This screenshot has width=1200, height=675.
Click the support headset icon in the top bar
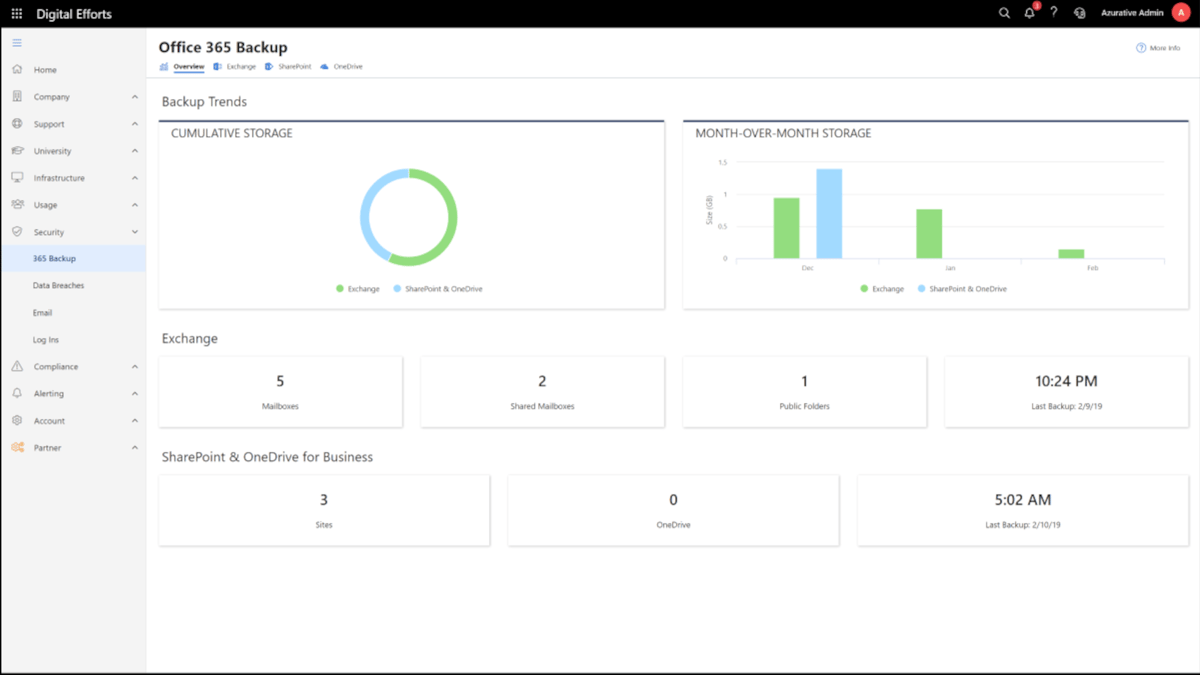(1080, 13)
